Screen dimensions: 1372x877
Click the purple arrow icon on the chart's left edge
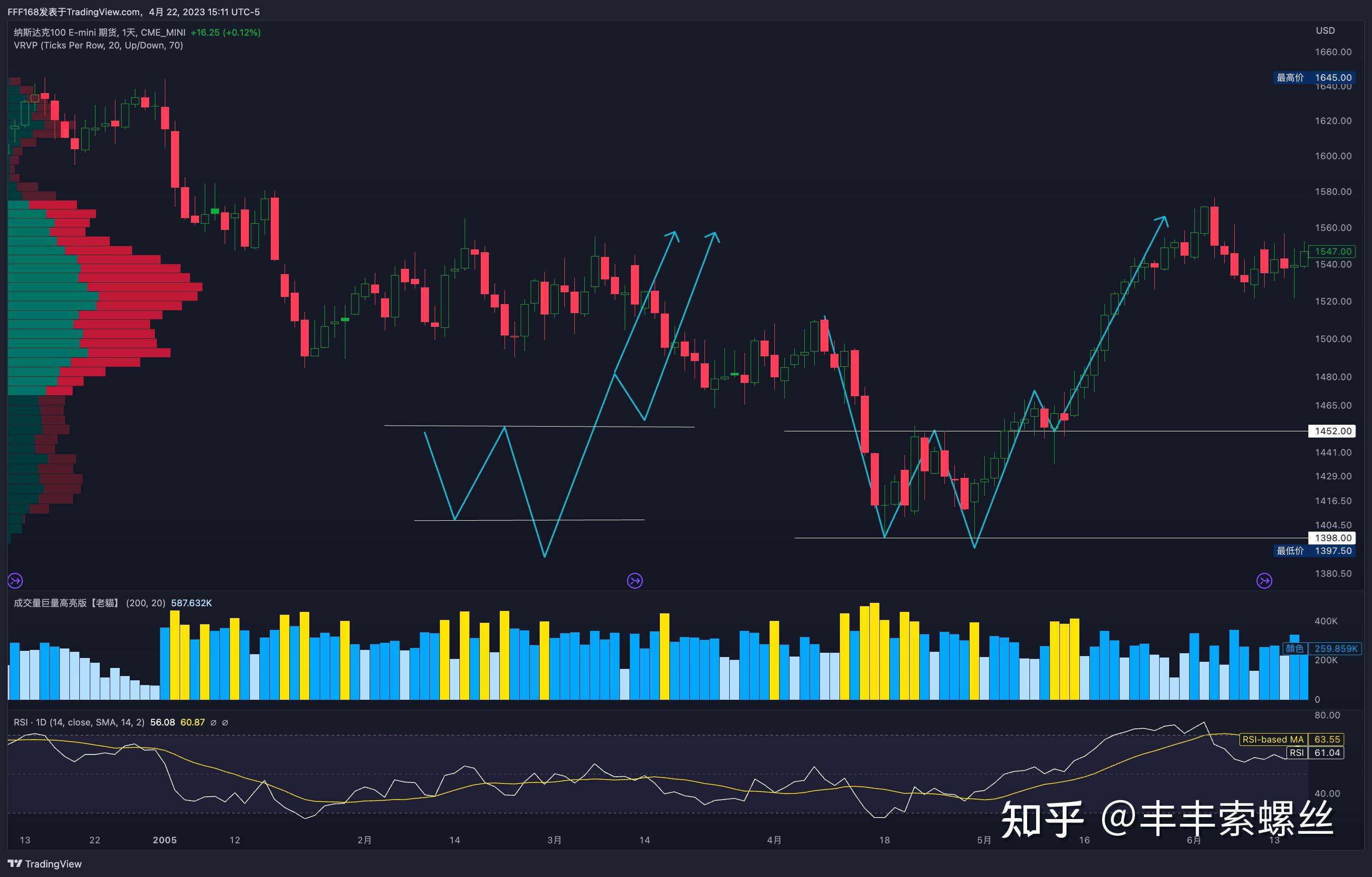pyautogui.click(x=15, y=581)
